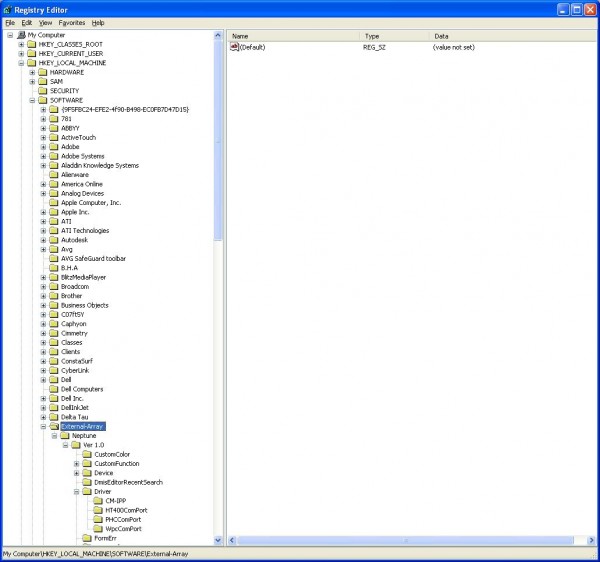Click the values pane scroll right arrow

[591, 540]
